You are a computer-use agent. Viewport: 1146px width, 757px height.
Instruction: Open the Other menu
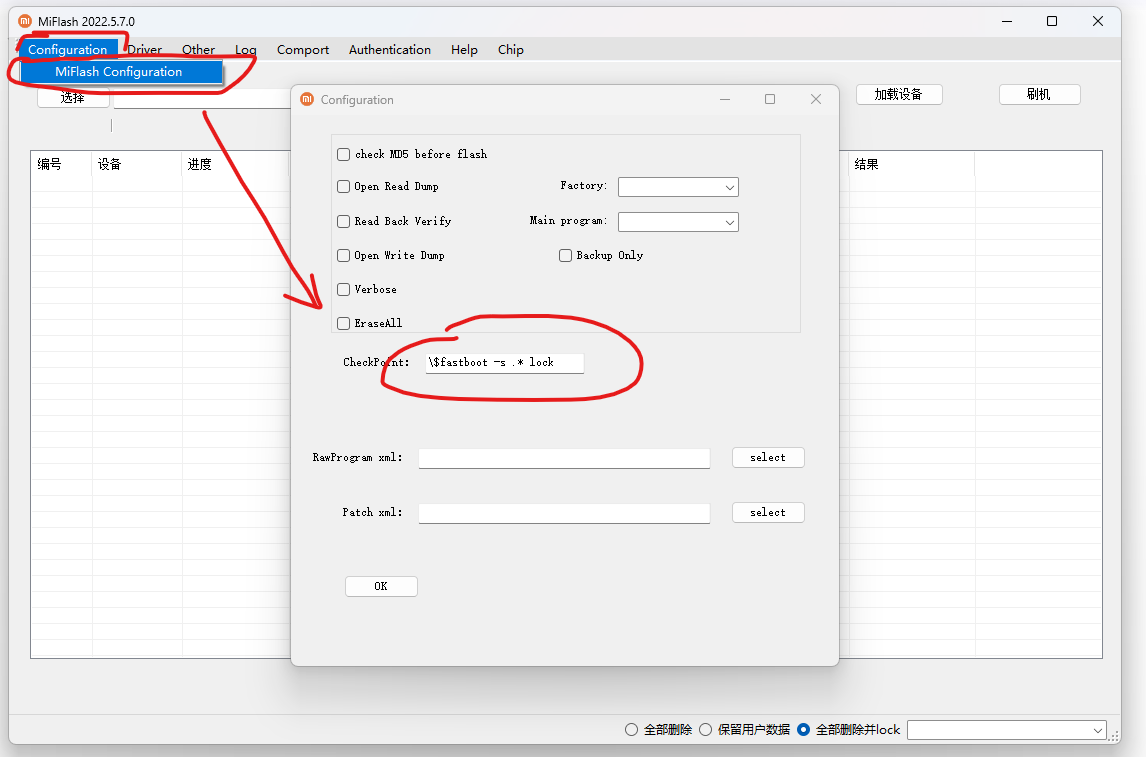[x=198, y=50]
